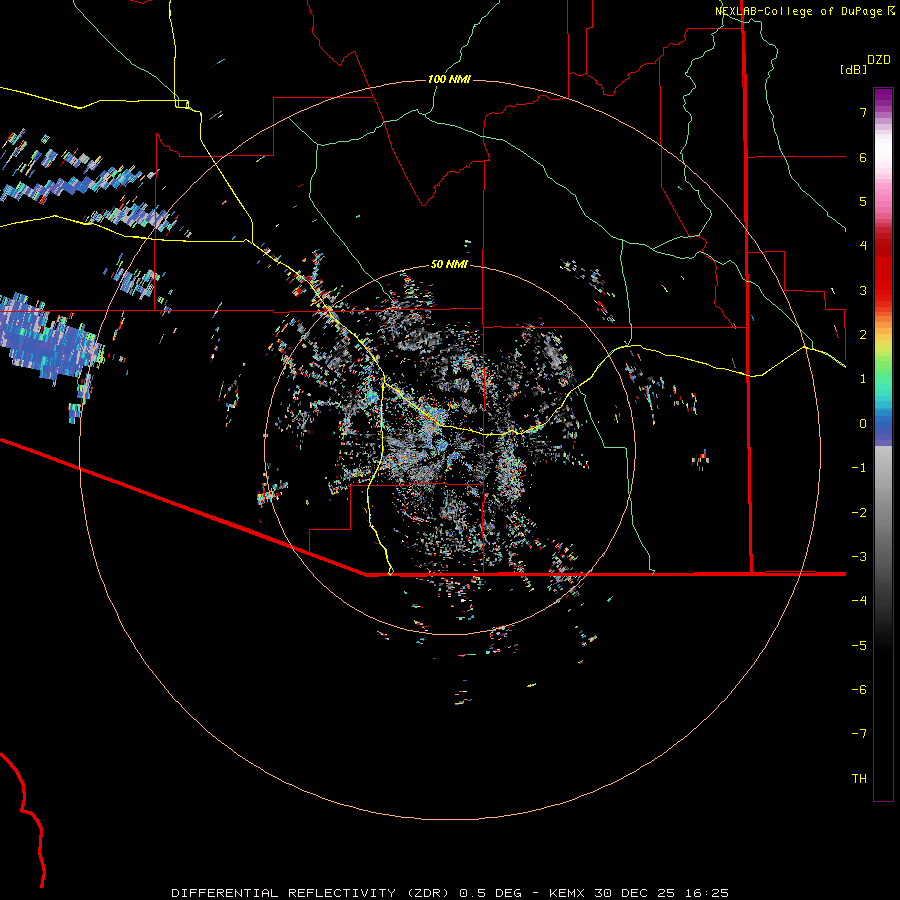Viewport: 900px width, 900px height.
Task: Click the -1 value on the color scale
Action: tap(859, 468)
